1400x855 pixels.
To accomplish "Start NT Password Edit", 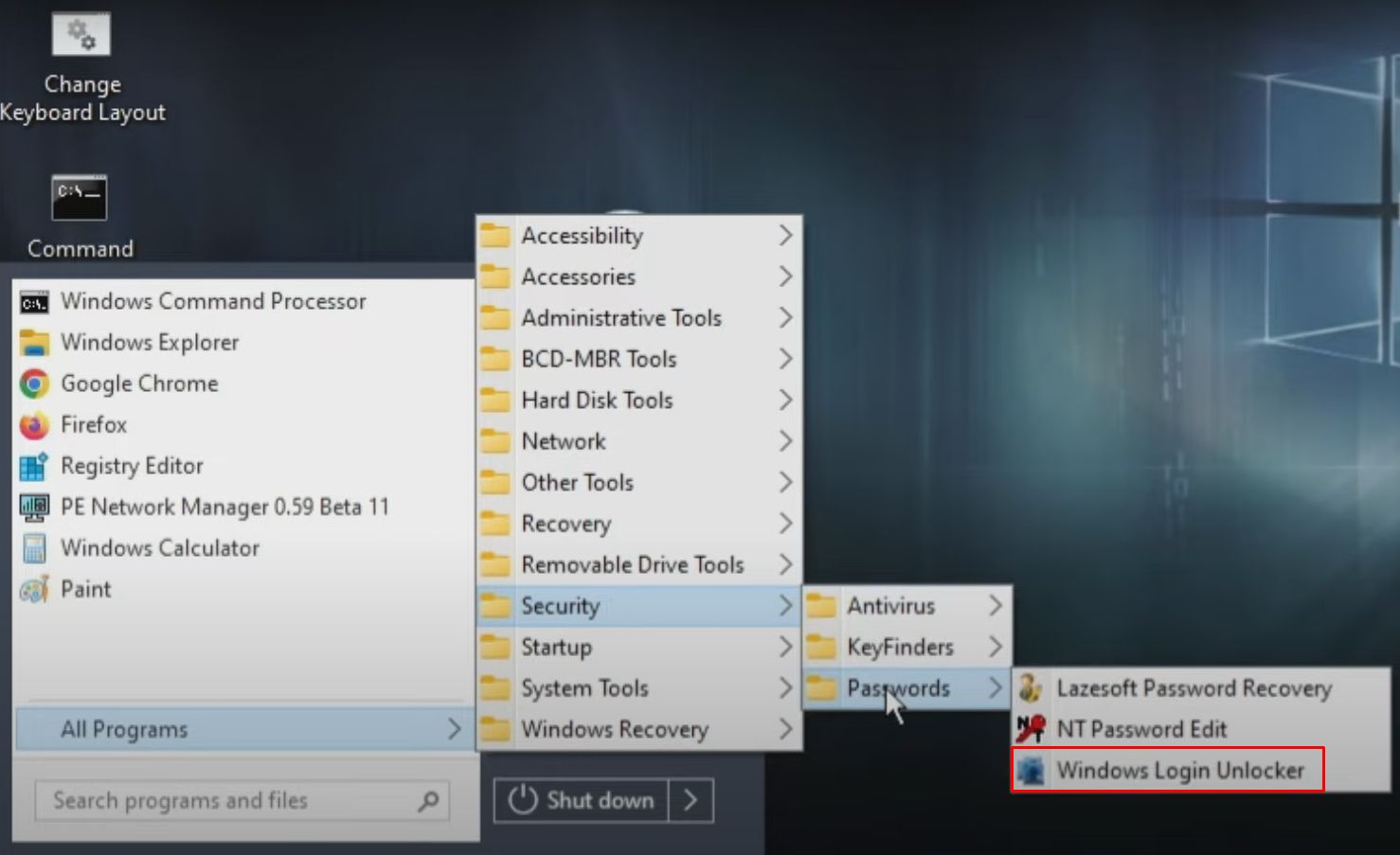I will pyautogui.click(x=1141, y=729).
